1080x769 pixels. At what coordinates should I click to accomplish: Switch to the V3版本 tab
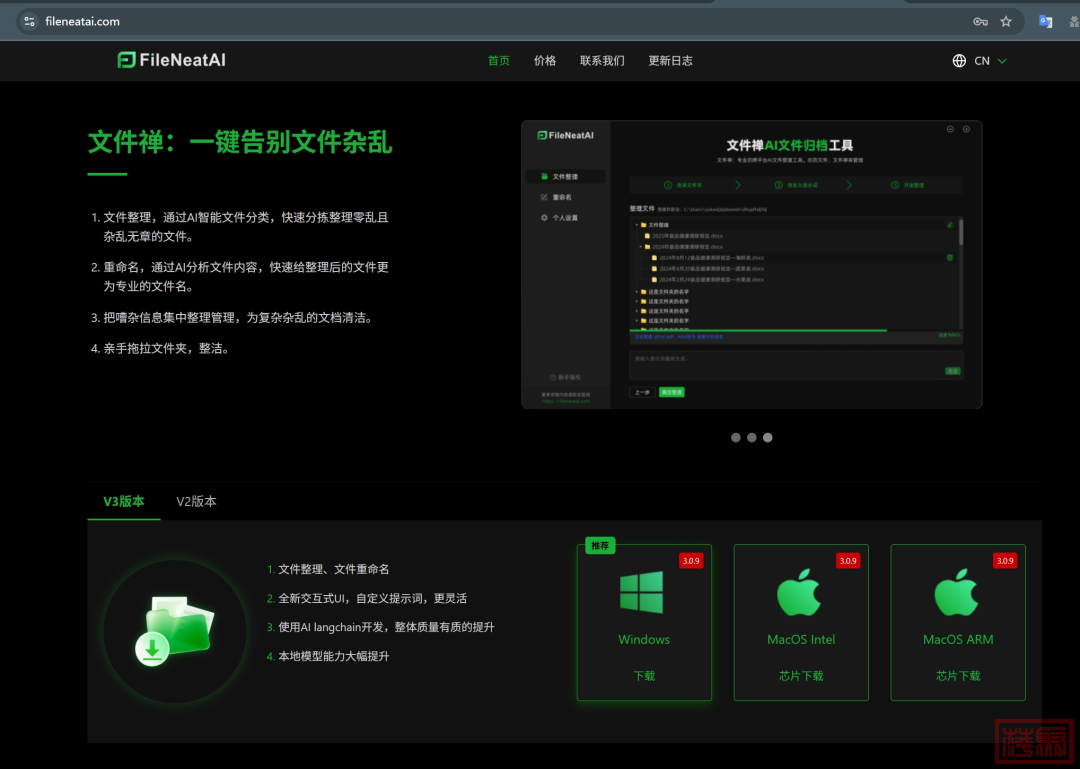click(124, 501)
